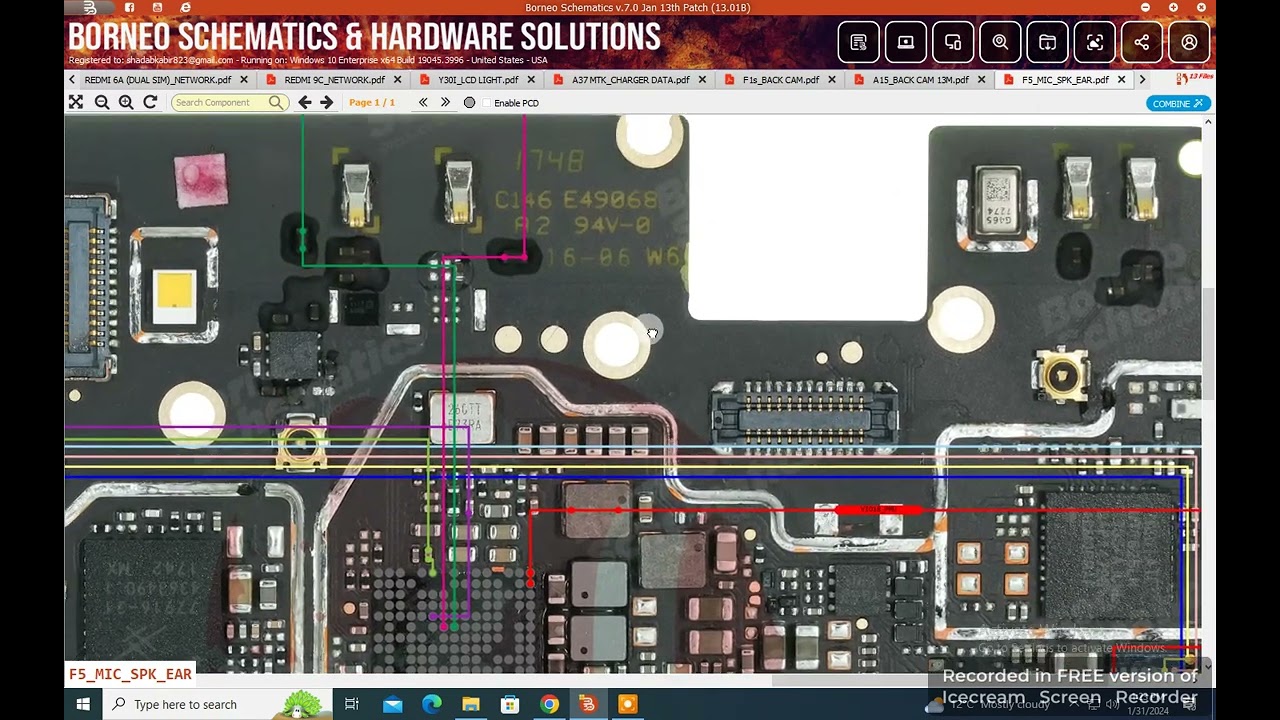Screen dimensions: 1280x720
Task: Zoom out with the minus magnifier
Action: [102, 102]
